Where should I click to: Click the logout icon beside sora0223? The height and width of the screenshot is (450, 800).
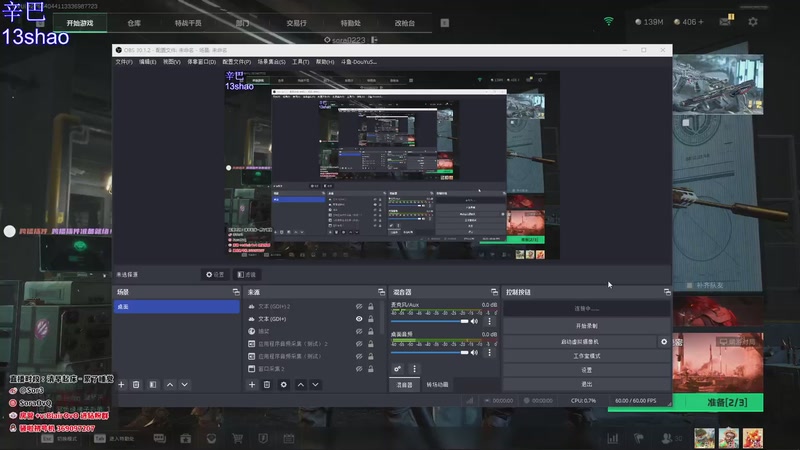coord(374,40)
